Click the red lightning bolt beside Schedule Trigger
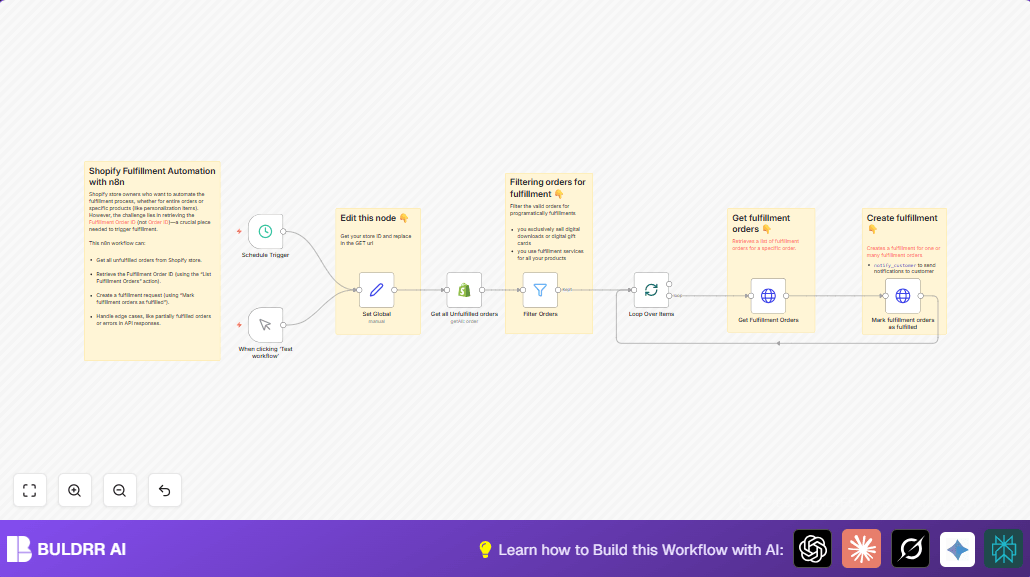Screen dimensions: 1030x577 239,231
